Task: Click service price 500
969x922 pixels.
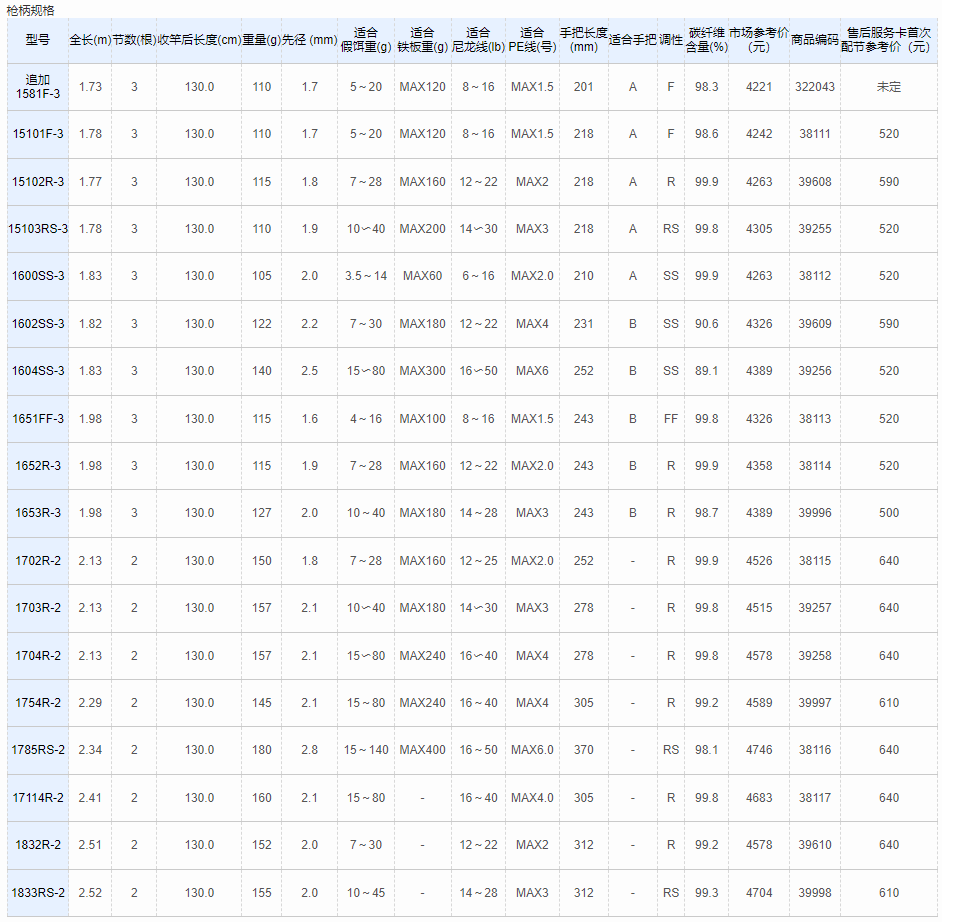Action: [x=889, y=513]
